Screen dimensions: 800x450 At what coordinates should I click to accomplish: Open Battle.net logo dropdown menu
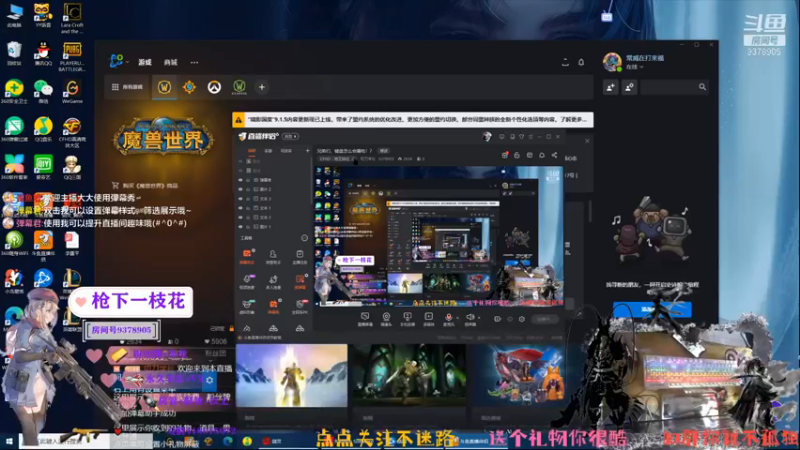(119, 62)
